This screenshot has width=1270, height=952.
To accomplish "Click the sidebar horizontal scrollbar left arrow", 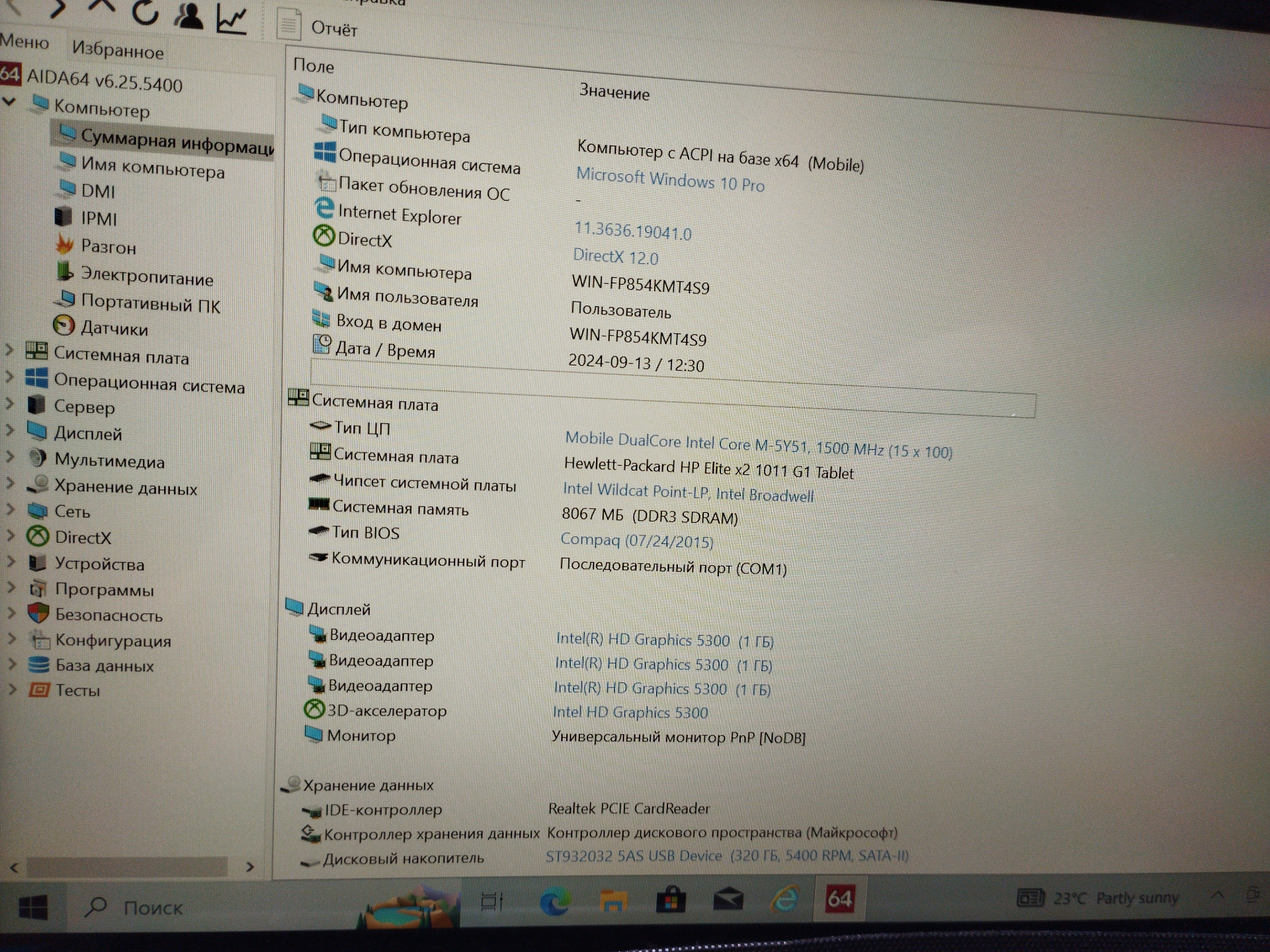I will [15, 866].
